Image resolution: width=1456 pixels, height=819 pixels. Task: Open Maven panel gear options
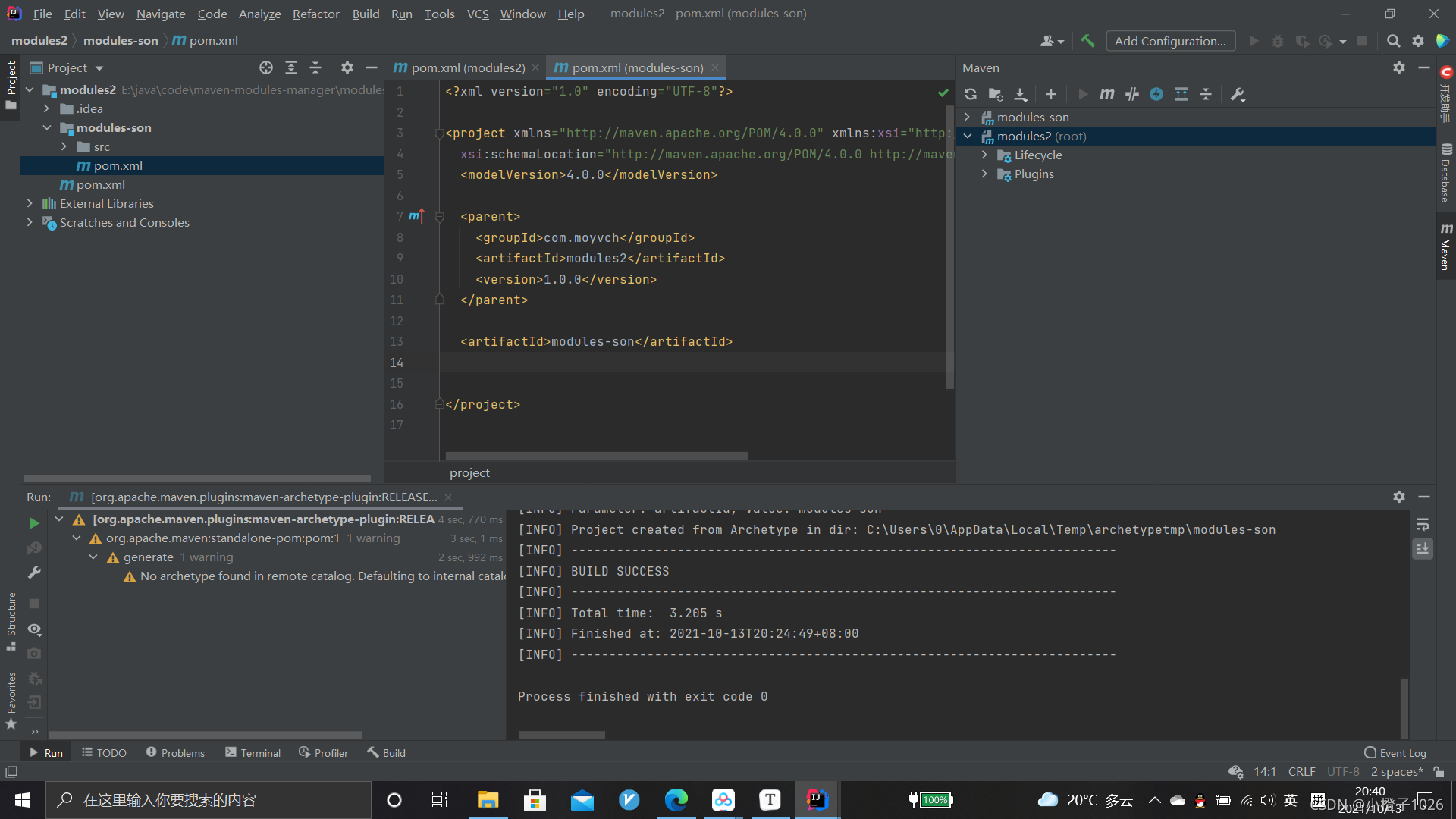click(x=1399, y=67)
